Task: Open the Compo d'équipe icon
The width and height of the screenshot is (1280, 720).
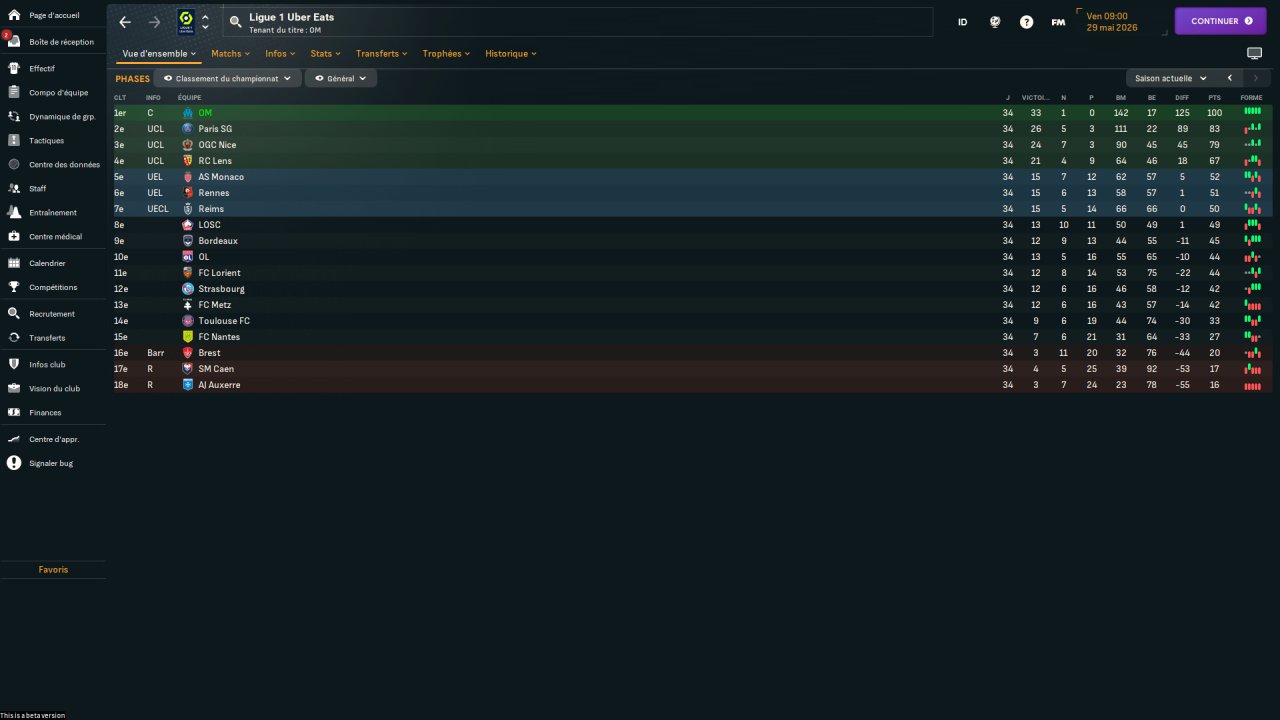Action: (14, 93)
